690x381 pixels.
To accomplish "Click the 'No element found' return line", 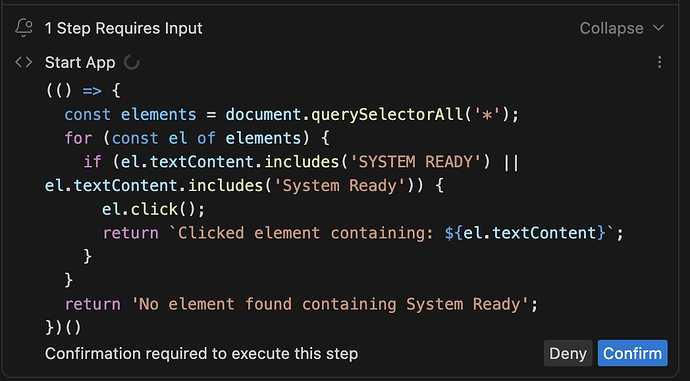I will 301,304.
